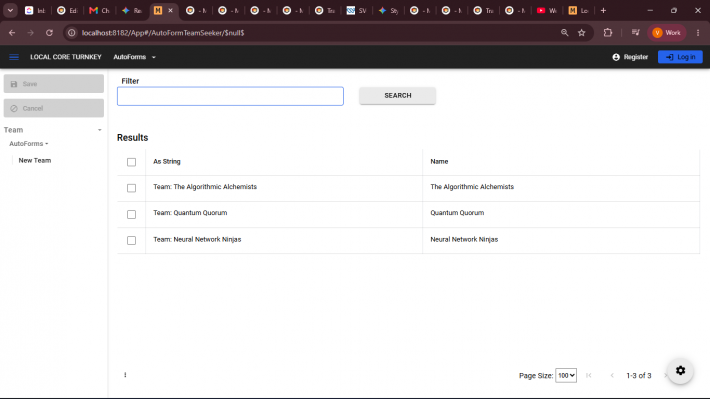Open a new browser tab

(603, 10)
